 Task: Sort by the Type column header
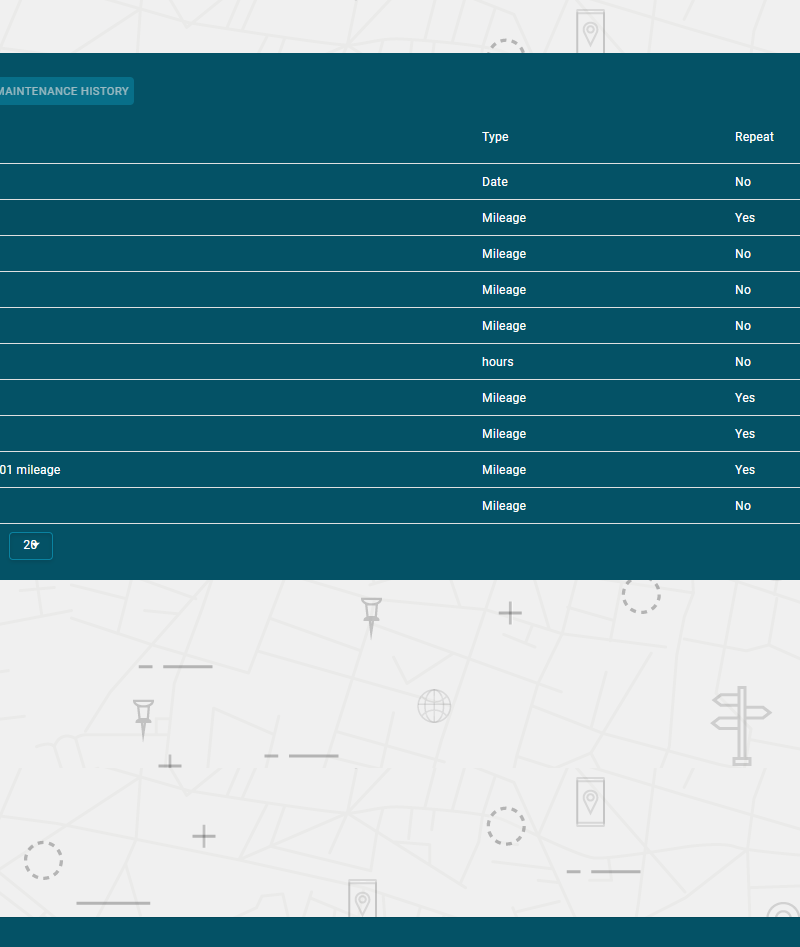495,137
